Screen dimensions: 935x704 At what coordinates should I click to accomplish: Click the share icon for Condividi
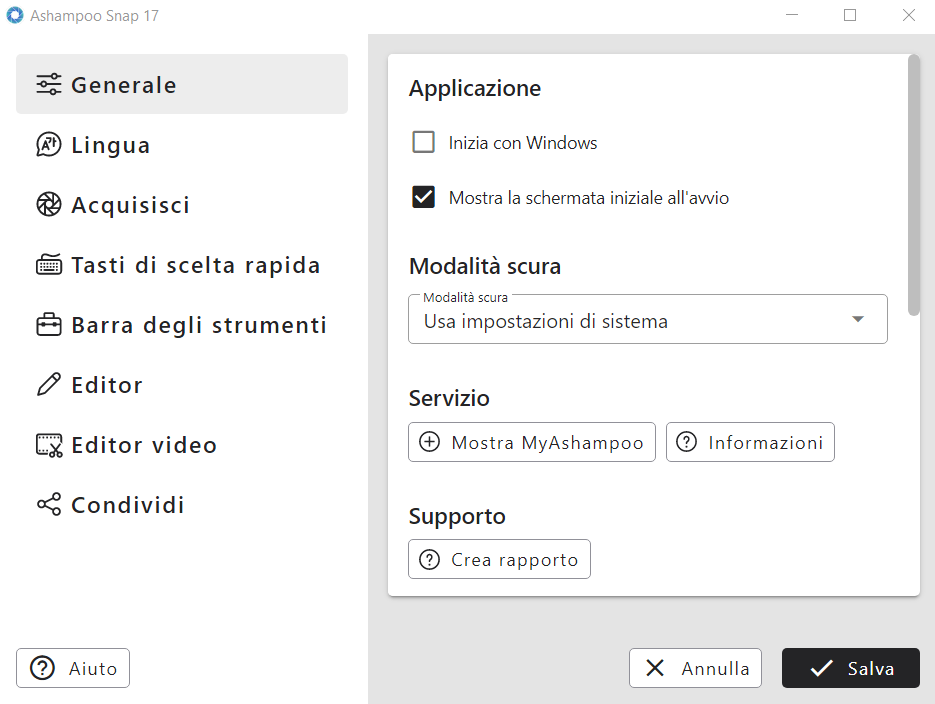click(x=48, y=504)
